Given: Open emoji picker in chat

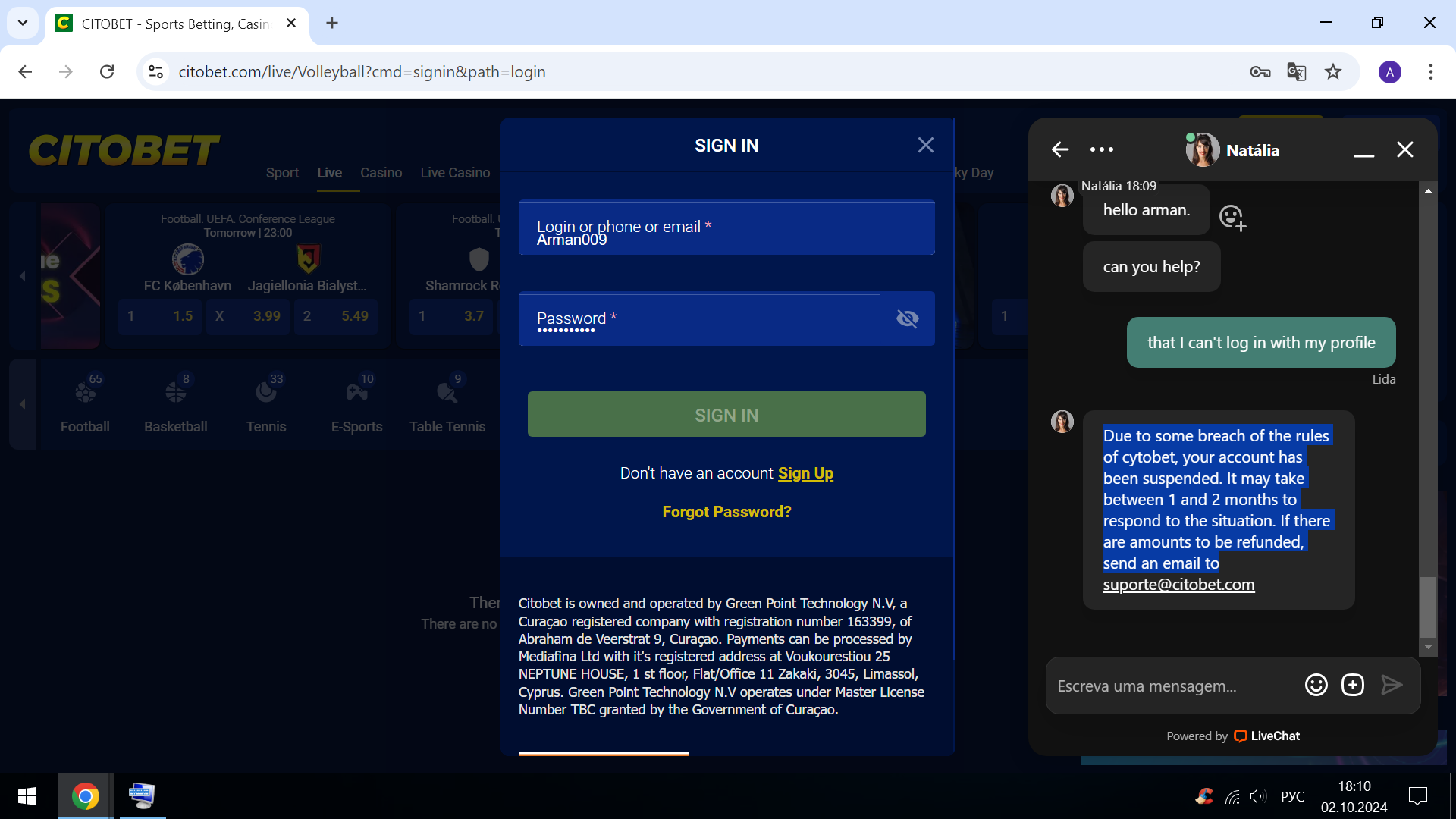Looking at the screenshot, I should (x=1316, y=686).
